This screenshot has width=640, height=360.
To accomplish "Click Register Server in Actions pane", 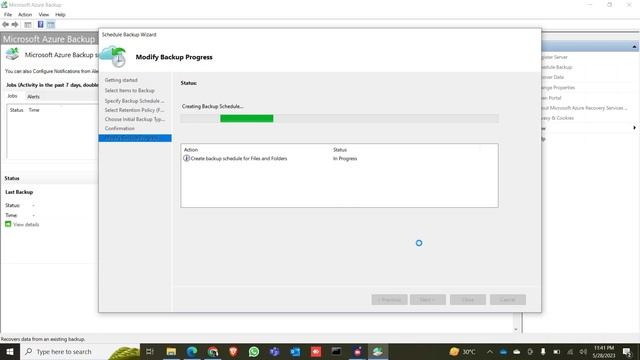I will tap(554, 57).
